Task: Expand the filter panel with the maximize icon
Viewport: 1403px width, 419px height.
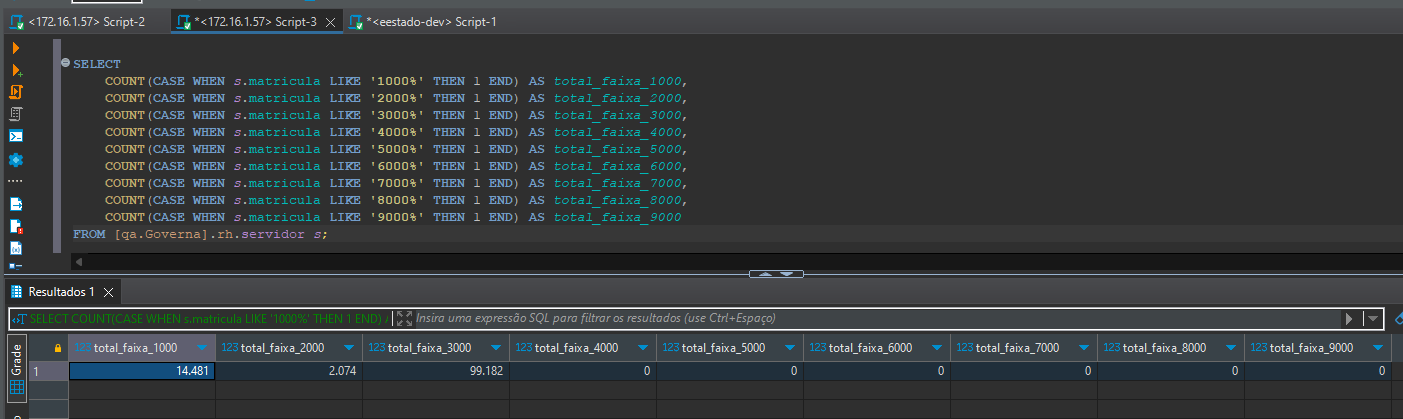Action: 404,318
